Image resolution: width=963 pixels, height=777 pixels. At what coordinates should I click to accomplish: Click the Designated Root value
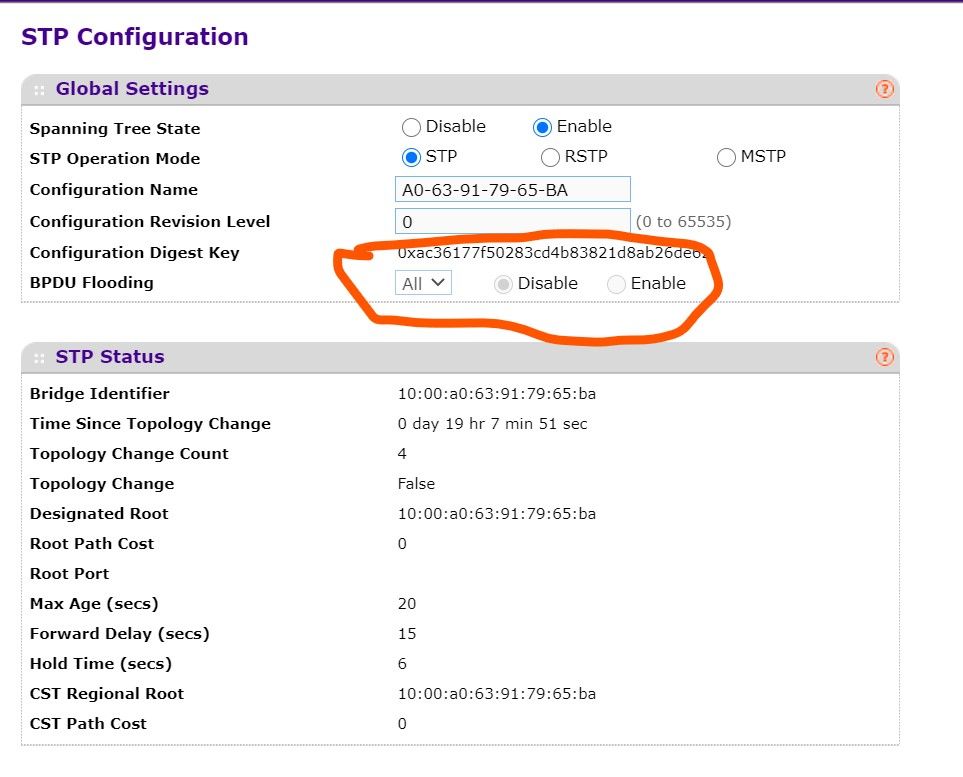coord(496,513)
